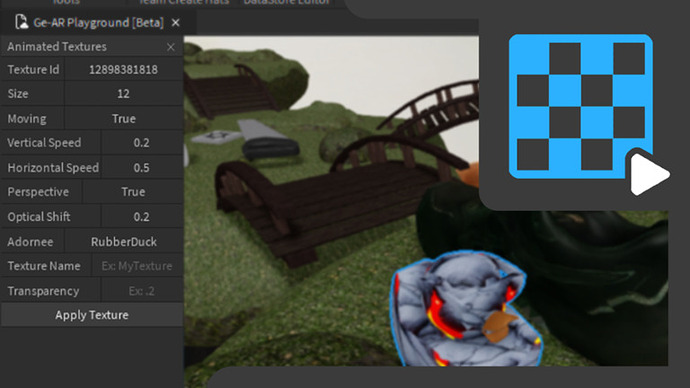Click the Transparency input field

click(x=142, y=291)
